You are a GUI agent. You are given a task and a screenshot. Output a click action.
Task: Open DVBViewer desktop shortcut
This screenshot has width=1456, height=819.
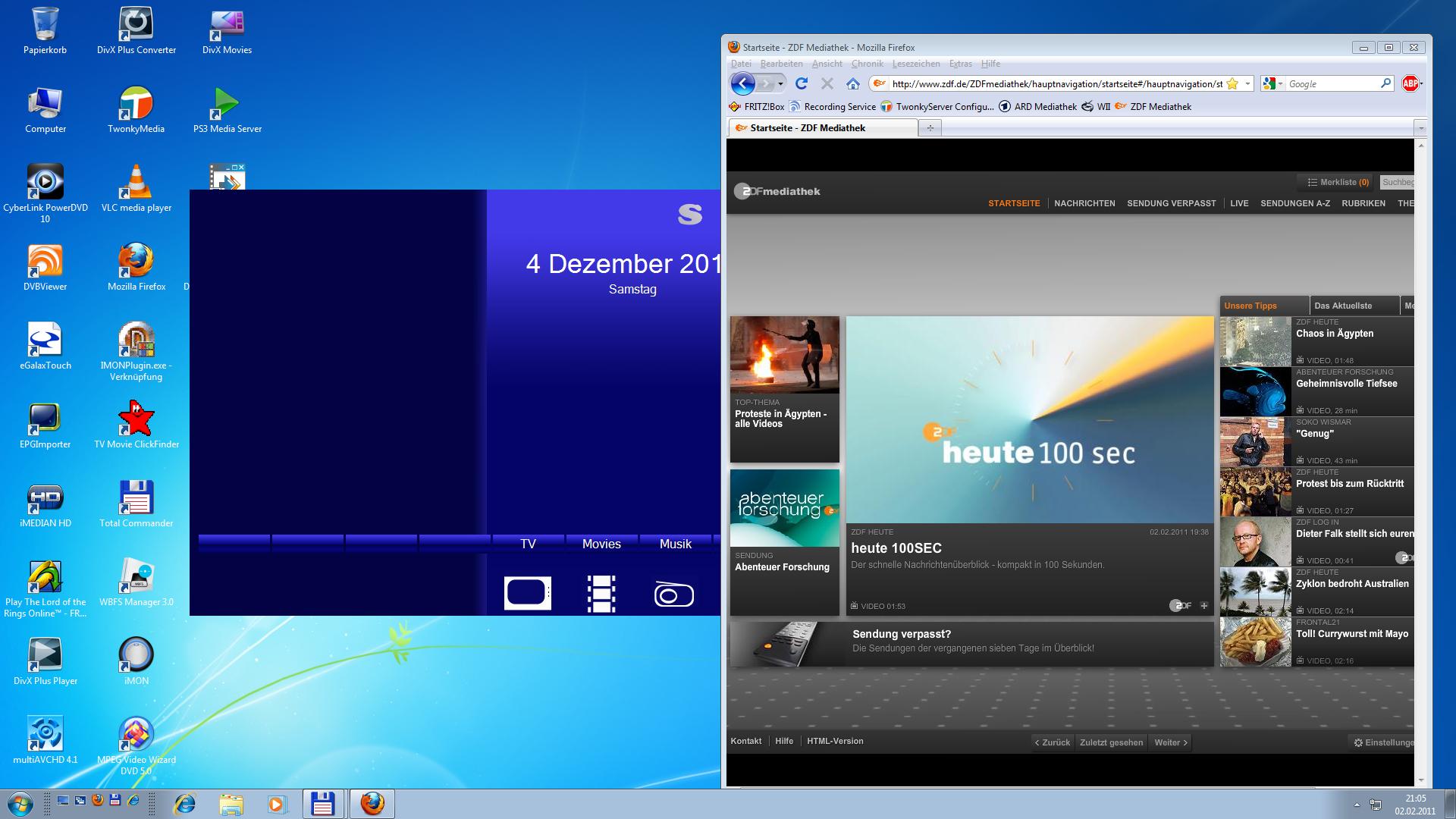tap(45, 268)
